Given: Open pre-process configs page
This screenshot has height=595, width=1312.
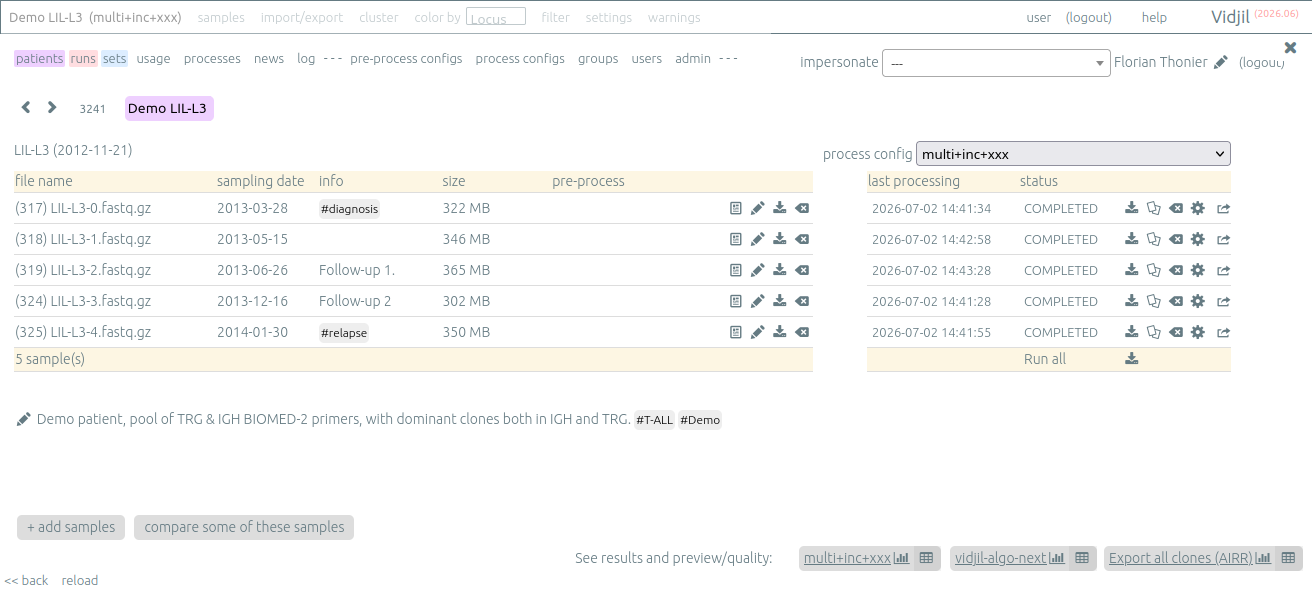Looking at the screenshot, I should point(406,59).
